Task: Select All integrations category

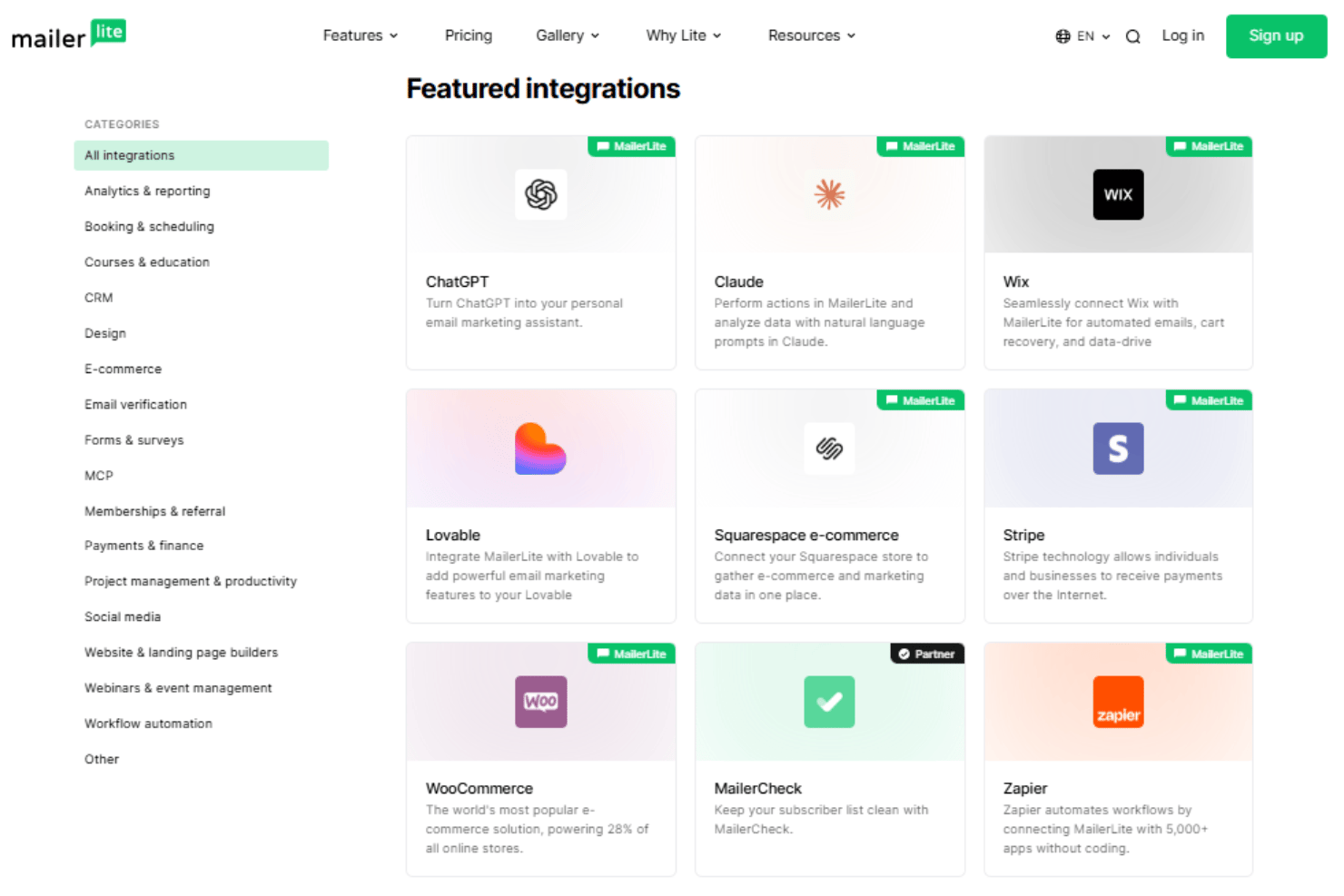Action: pyautogui.click(x=201, y=155)
